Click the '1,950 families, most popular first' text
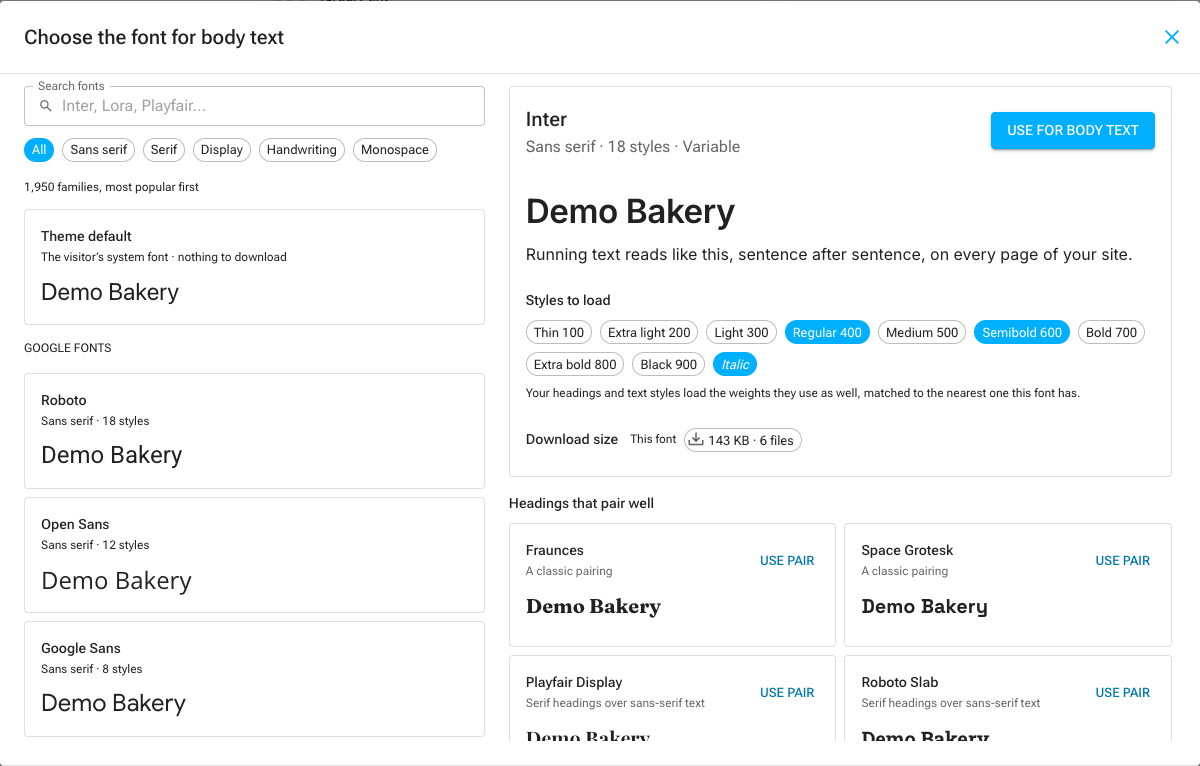This screenshot has height=766, width=1200. pos(111,187)
